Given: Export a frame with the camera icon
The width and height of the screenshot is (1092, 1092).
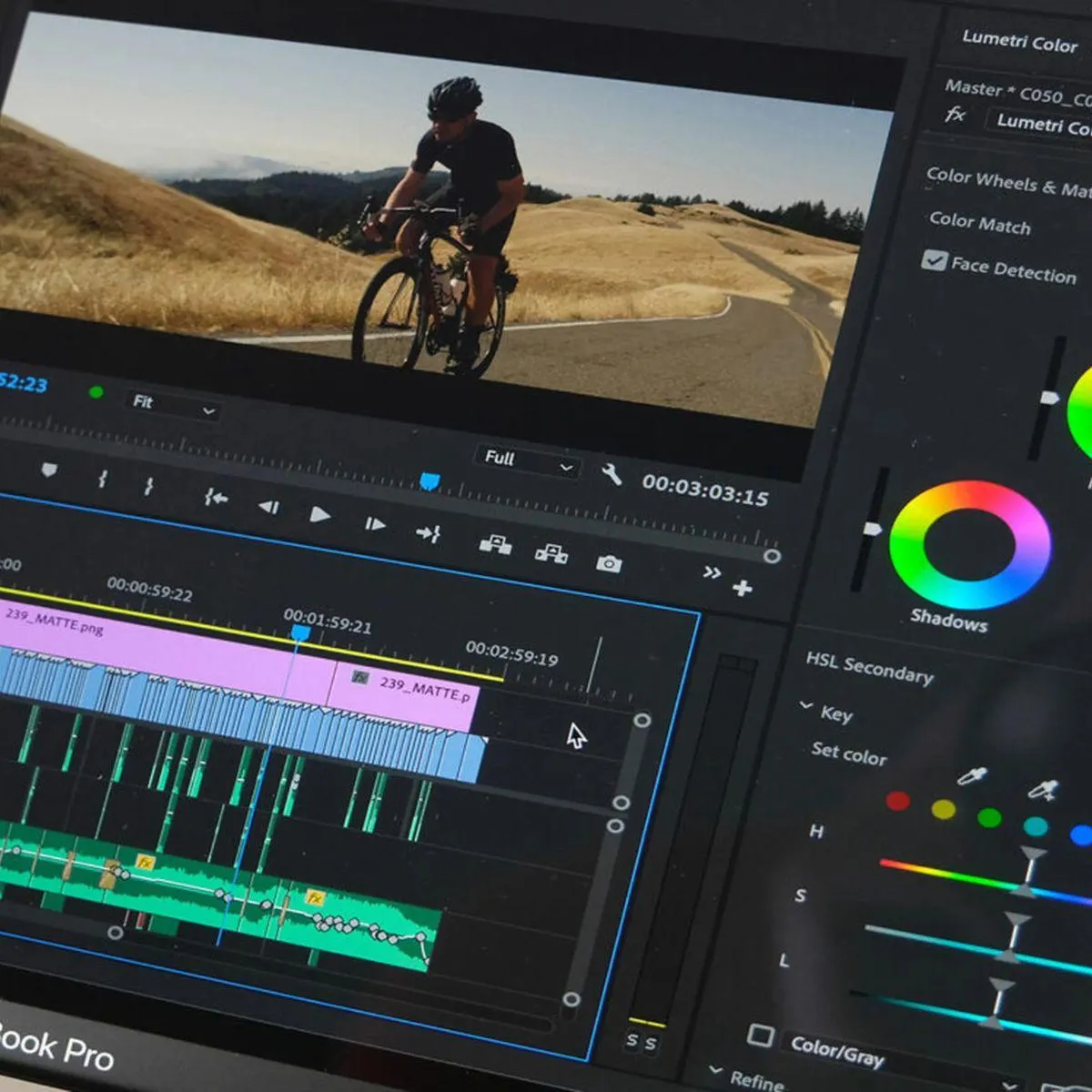Looking at the screenshot, I should (609, 564).
